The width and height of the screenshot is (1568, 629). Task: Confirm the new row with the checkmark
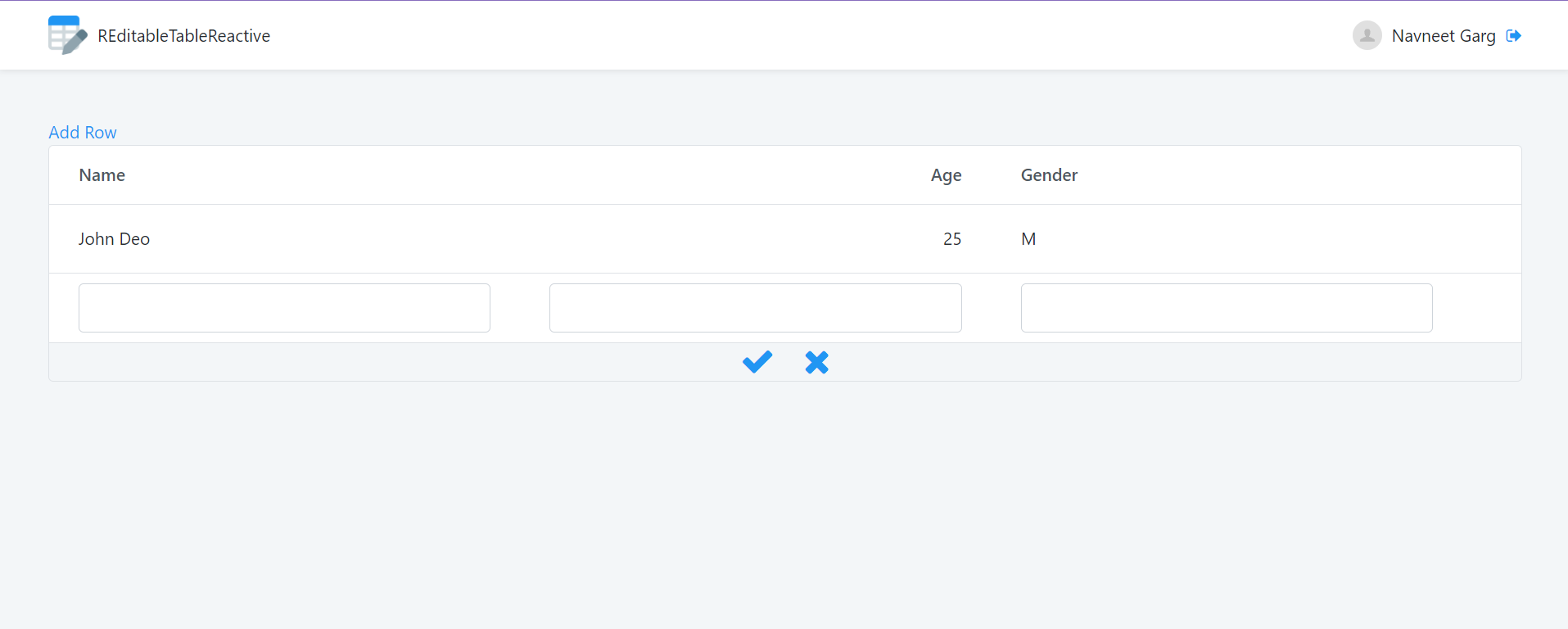click(x=757, y=362)
